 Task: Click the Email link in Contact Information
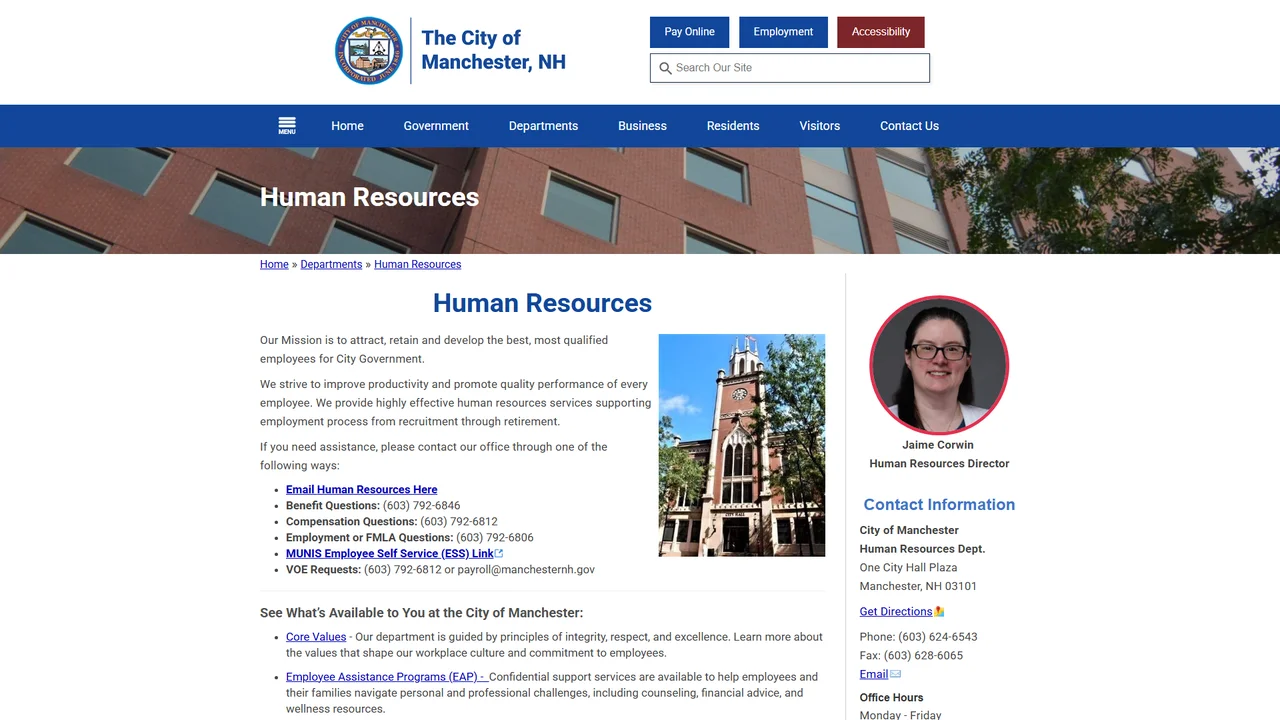(874, 674)
